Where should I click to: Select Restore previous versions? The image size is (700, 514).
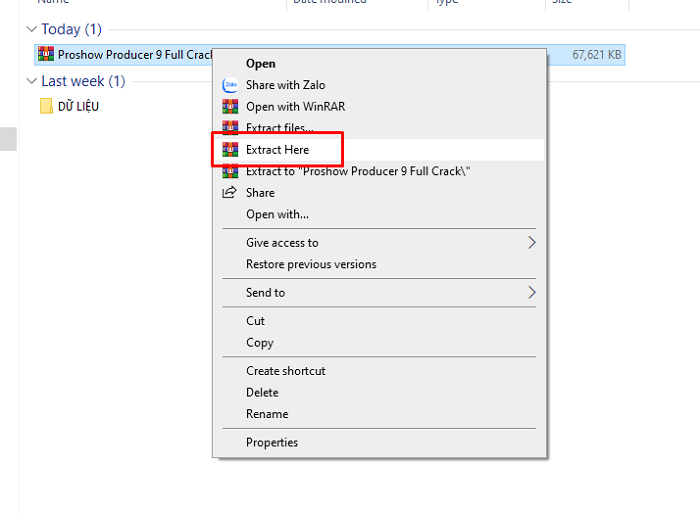tap(379, 264)
